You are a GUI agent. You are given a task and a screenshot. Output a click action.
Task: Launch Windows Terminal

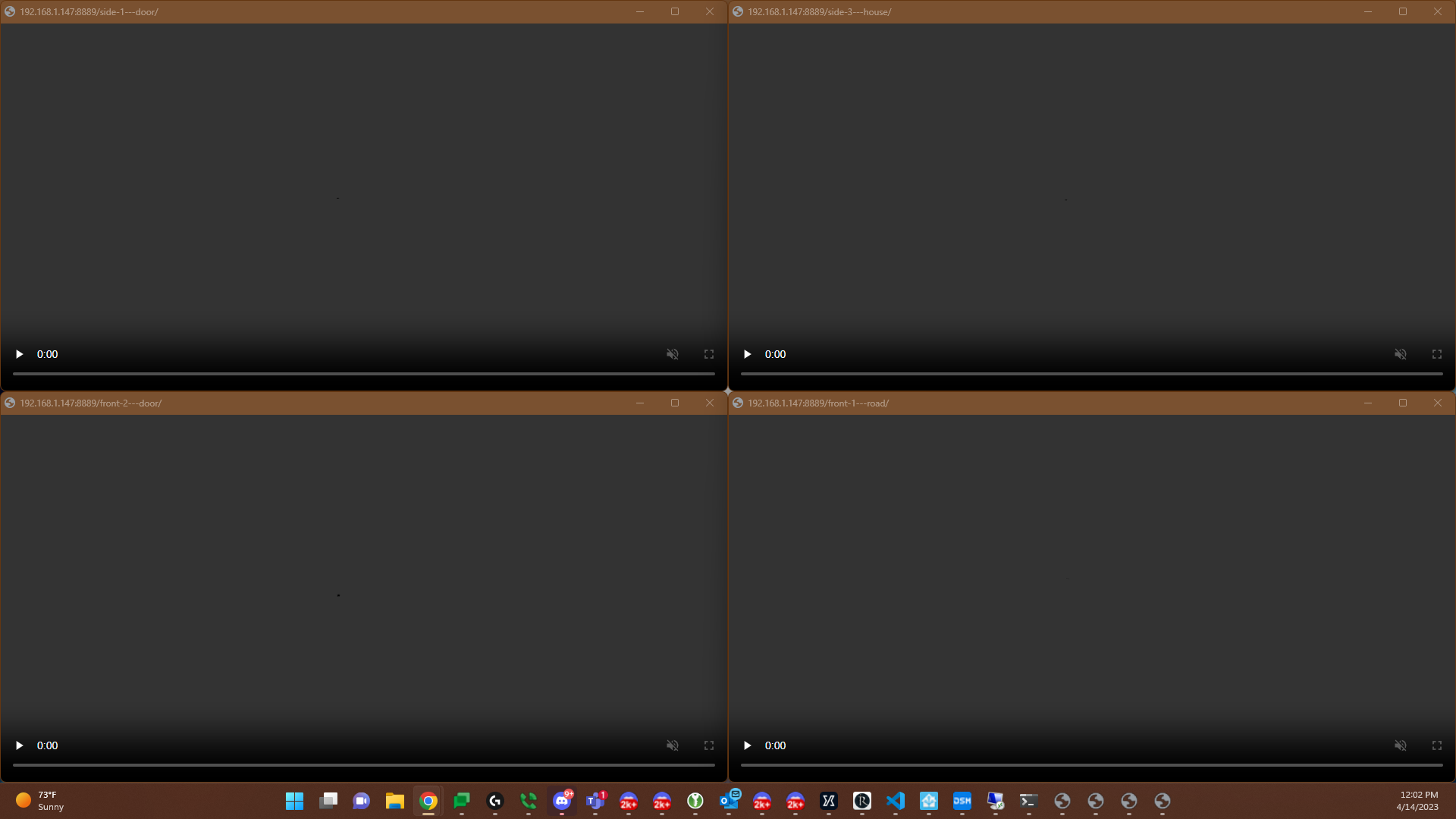[1028, 802]
